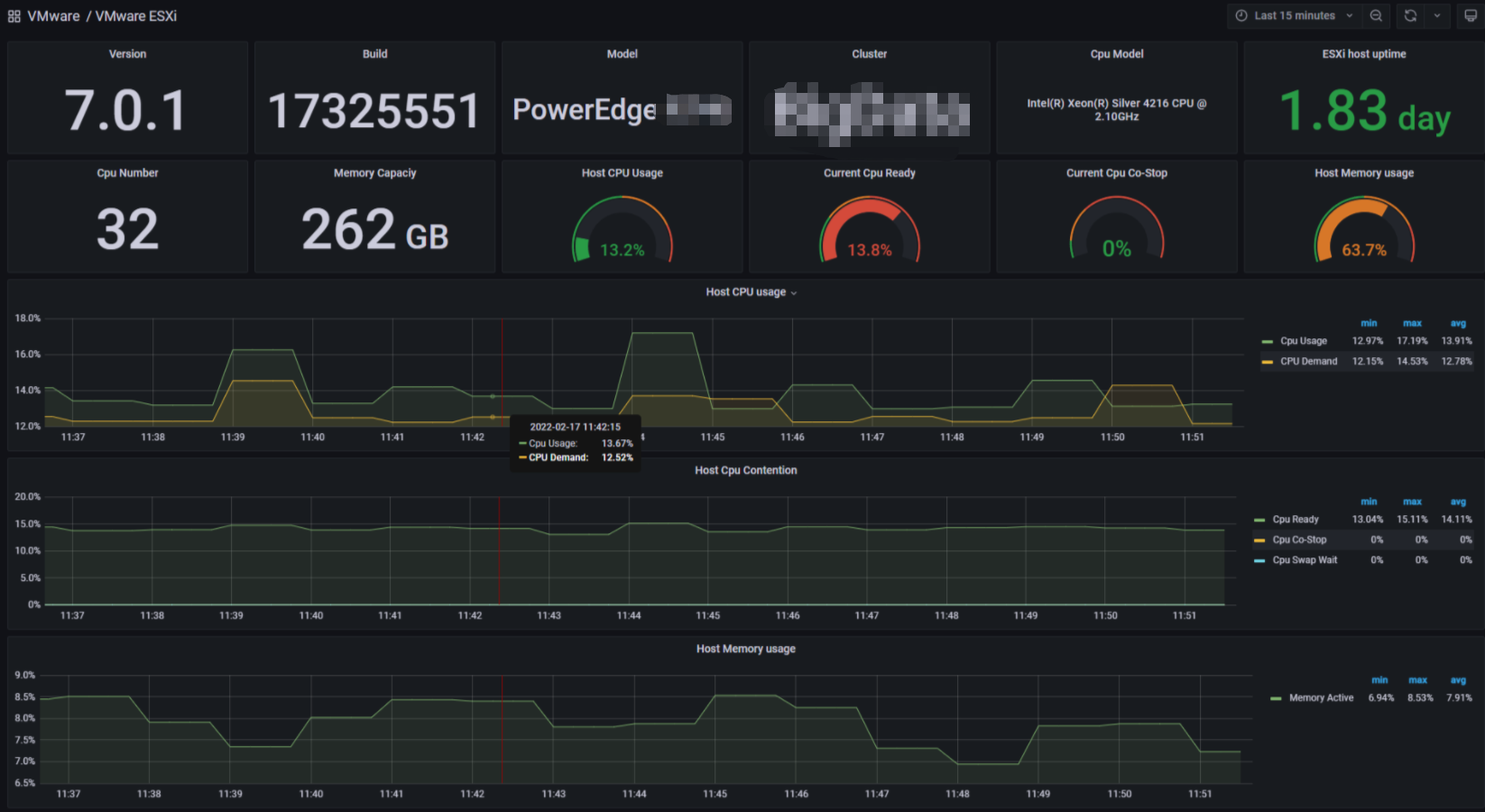
Task: Open the Build panel title menu
Action: pyautogui.click(x=374, y=54)
